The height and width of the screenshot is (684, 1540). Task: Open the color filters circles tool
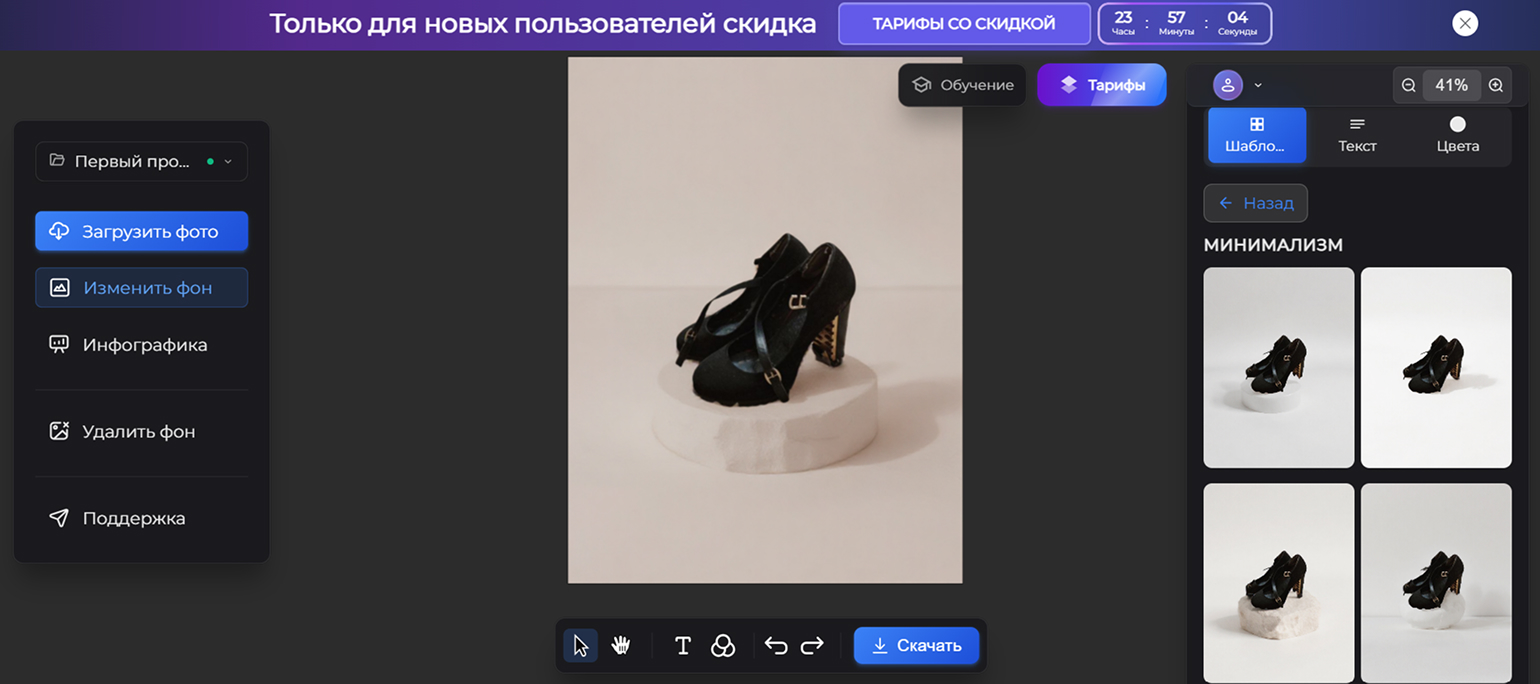click(723, 646)
